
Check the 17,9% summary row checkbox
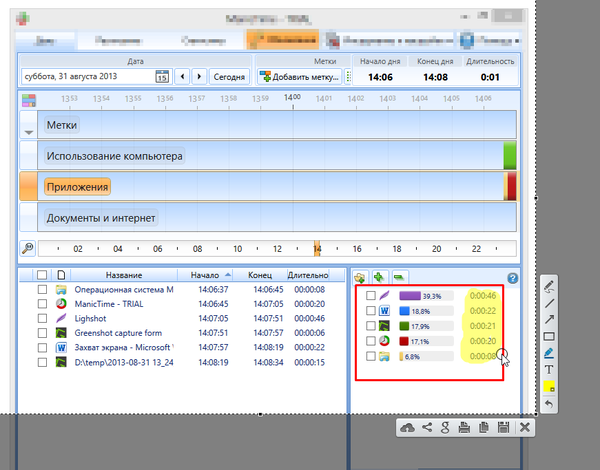pyautogui.click(x=371, y=325)
